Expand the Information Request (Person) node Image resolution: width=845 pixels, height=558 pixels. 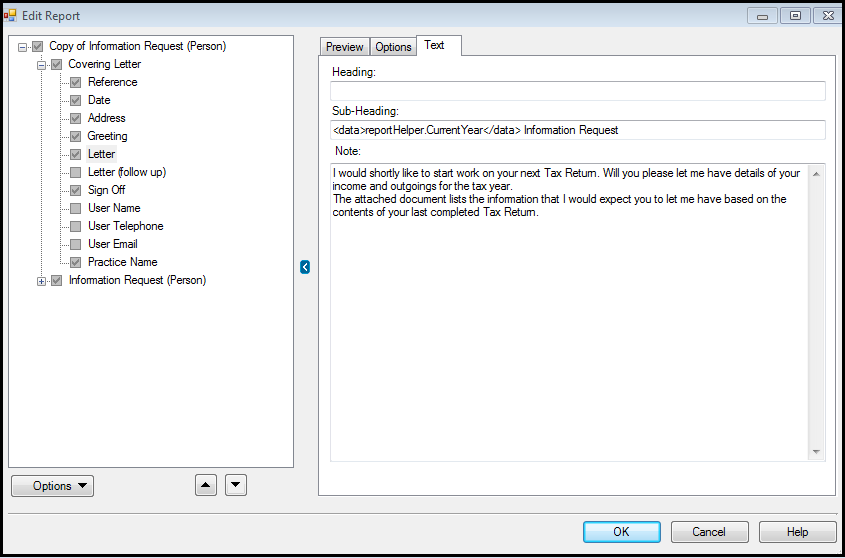click(42, 281)
